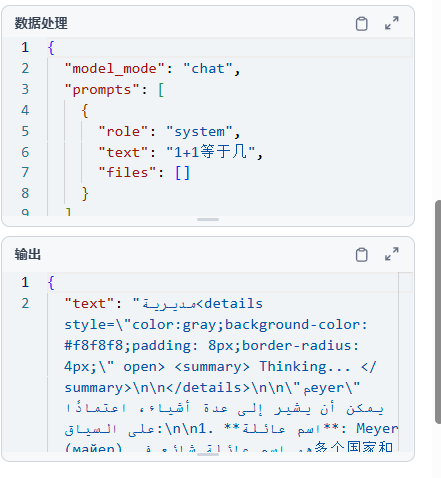Image resolution: width=441 pixels, height=478 pixels.
Task: Click the "chat" value in the code
Action: [x=208, y=69]
